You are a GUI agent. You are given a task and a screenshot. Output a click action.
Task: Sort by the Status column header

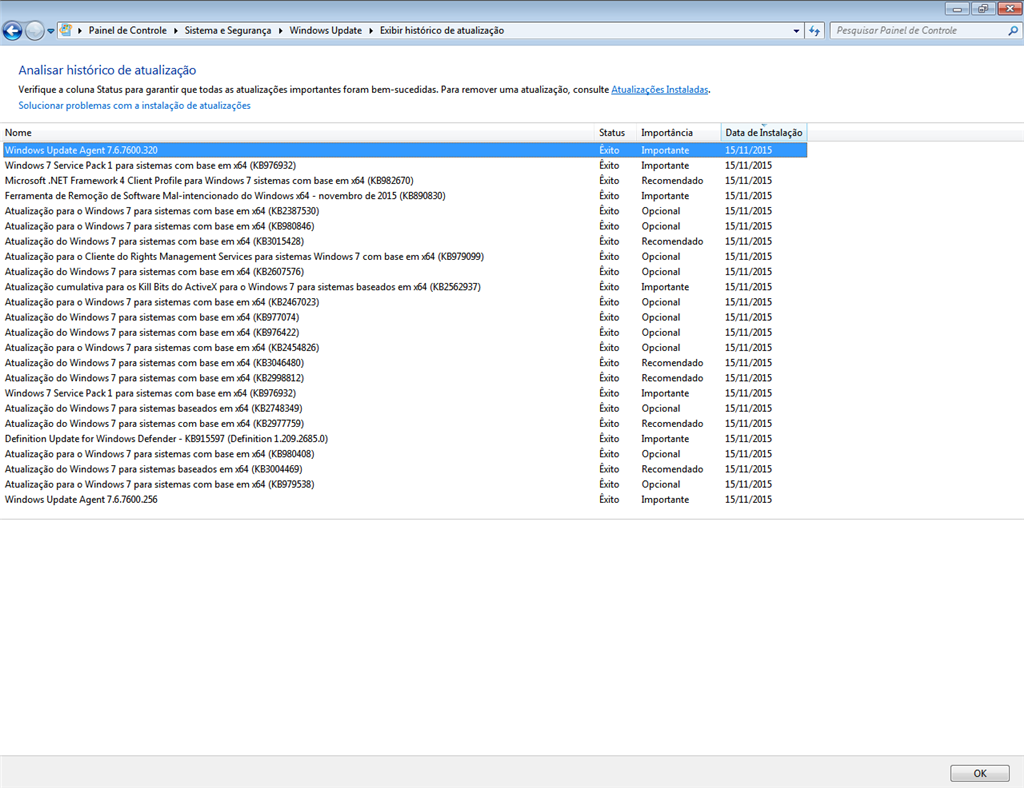pos(615,133)
